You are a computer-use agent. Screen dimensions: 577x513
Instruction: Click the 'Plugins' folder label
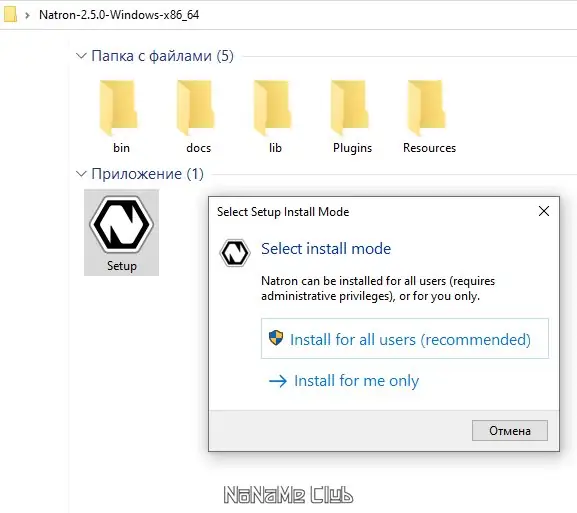[353, 148]
